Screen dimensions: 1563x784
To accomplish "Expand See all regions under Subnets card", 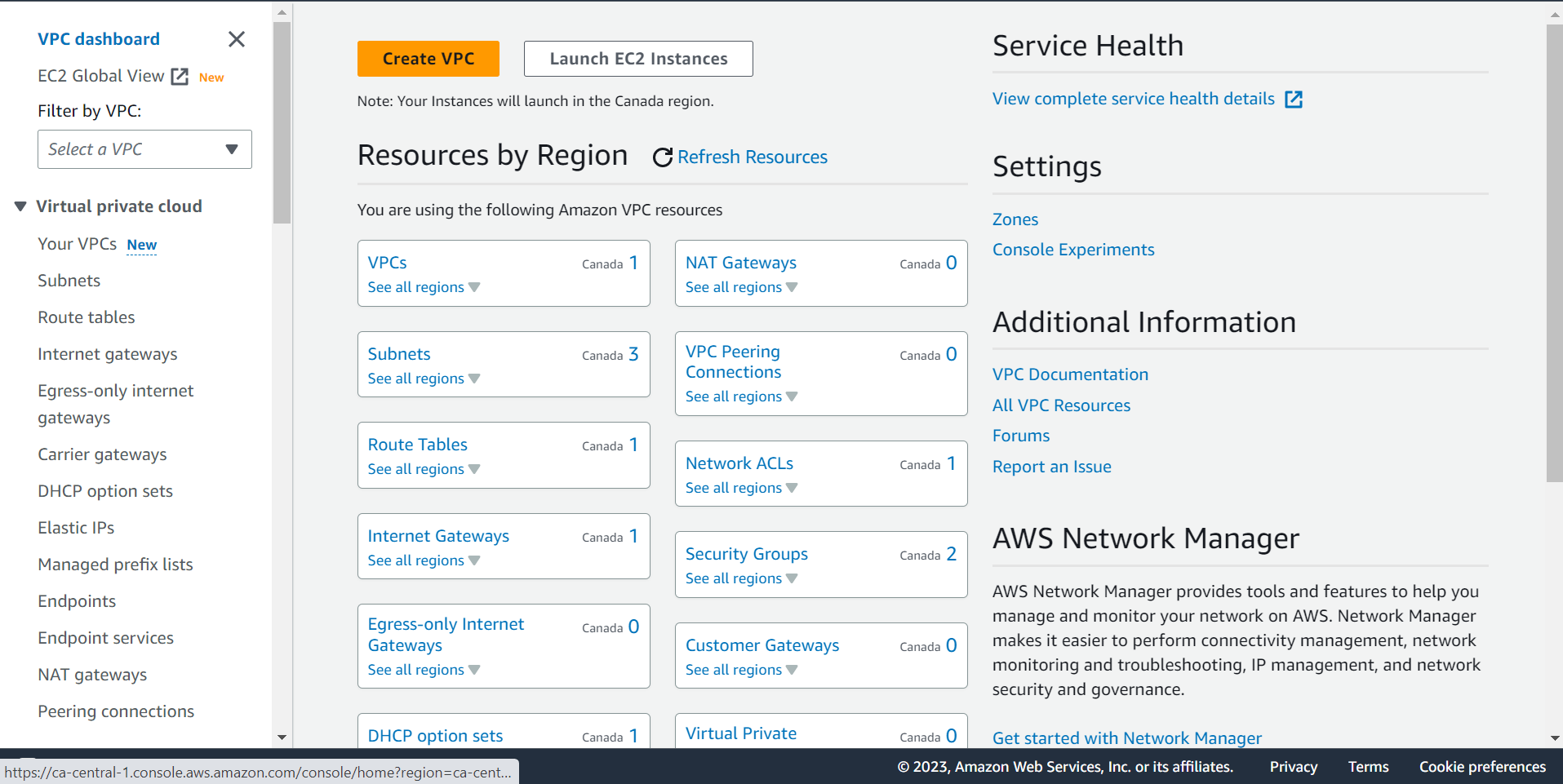I will pos(424,379).
